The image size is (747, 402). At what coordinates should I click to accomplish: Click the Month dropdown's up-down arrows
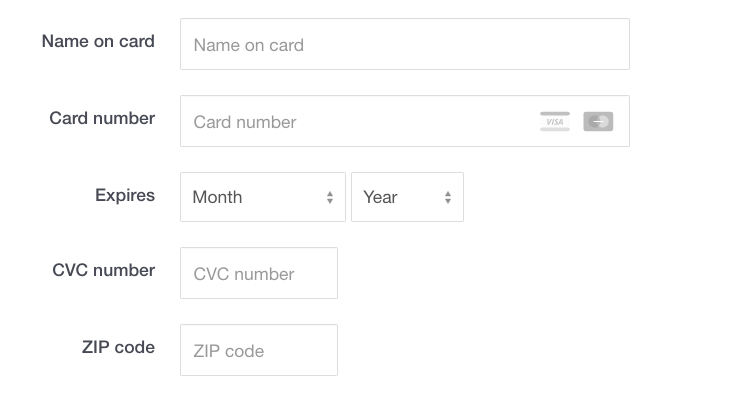click(330, 198)
